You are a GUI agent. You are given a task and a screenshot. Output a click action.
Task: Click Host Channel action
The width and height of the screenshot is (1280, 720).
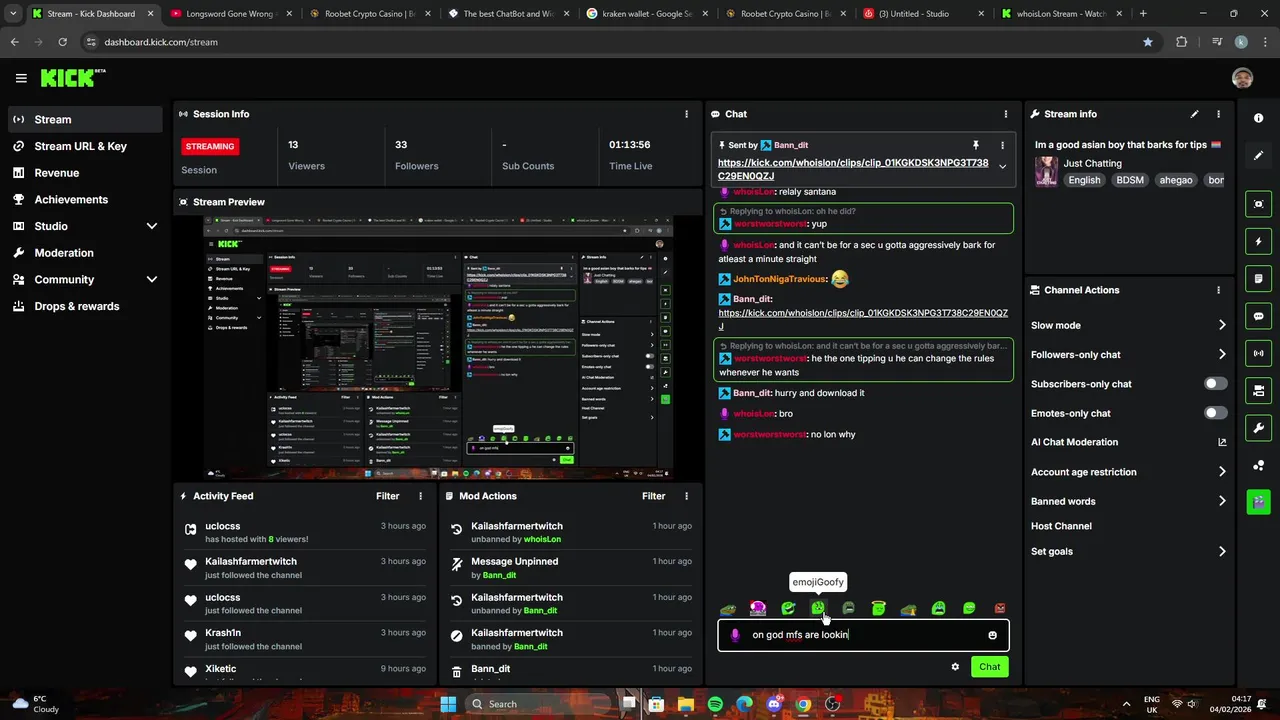(x=1061, y=526)
